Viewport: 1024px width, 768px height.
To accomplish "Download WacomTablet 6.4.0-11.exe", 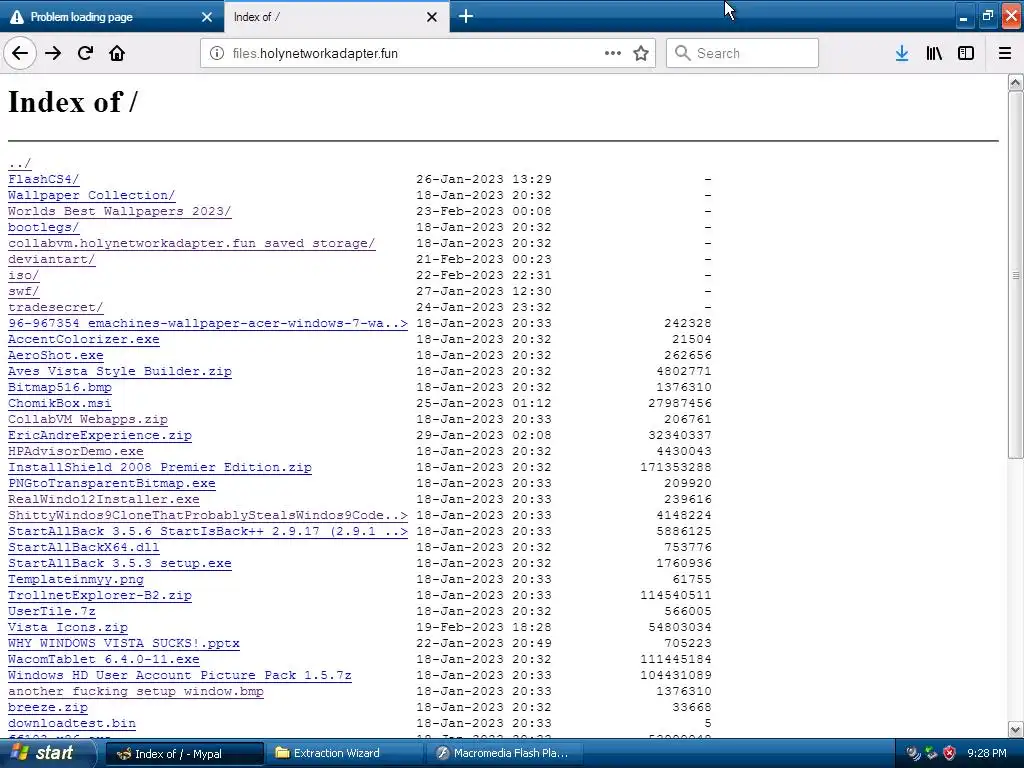I will [x=104, y=659].
